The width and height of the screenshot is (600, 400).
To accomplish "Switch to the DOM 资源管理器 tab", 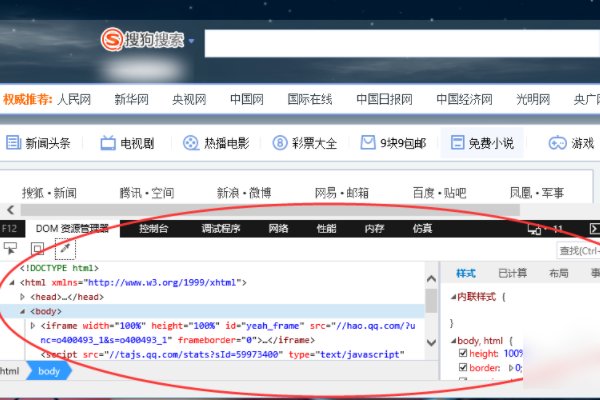I will pos(72,229).
